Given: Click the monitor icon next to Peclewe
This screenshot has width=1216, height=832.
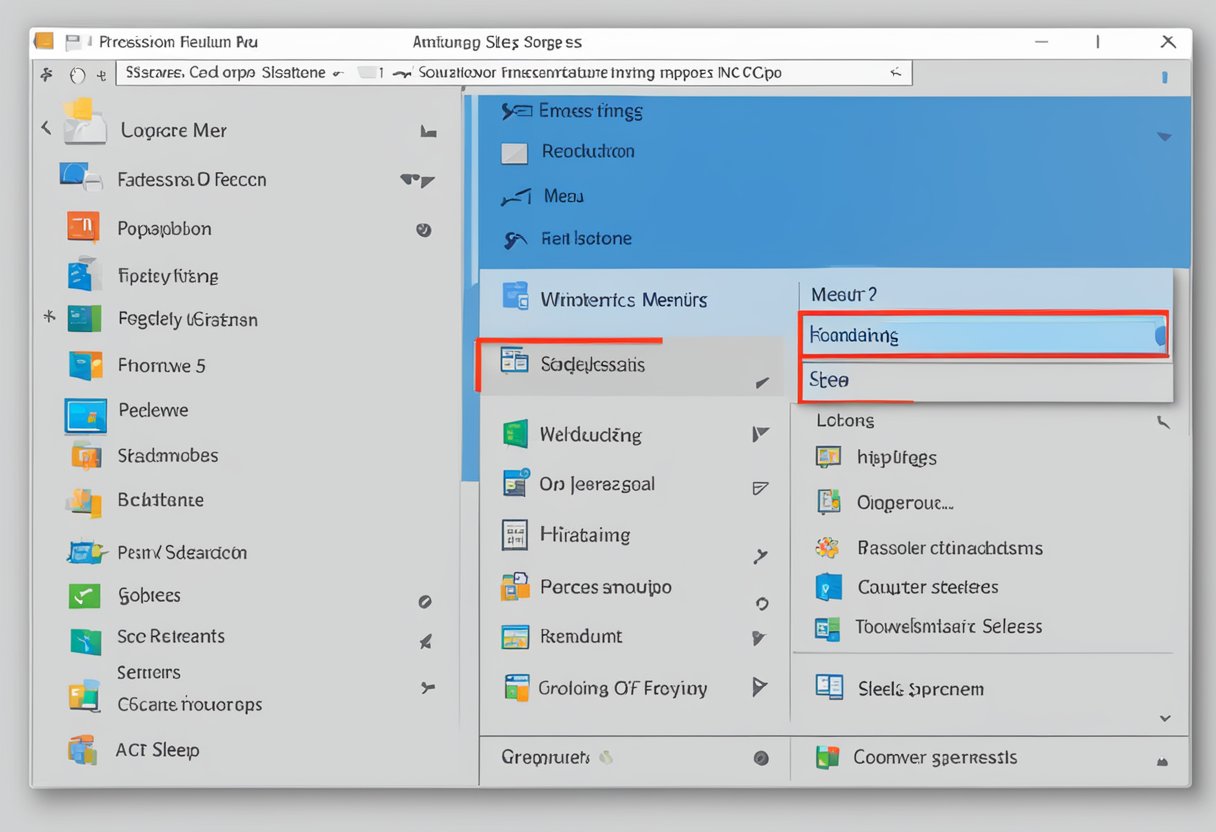Looking at the screenshot, I should [85, 415].
